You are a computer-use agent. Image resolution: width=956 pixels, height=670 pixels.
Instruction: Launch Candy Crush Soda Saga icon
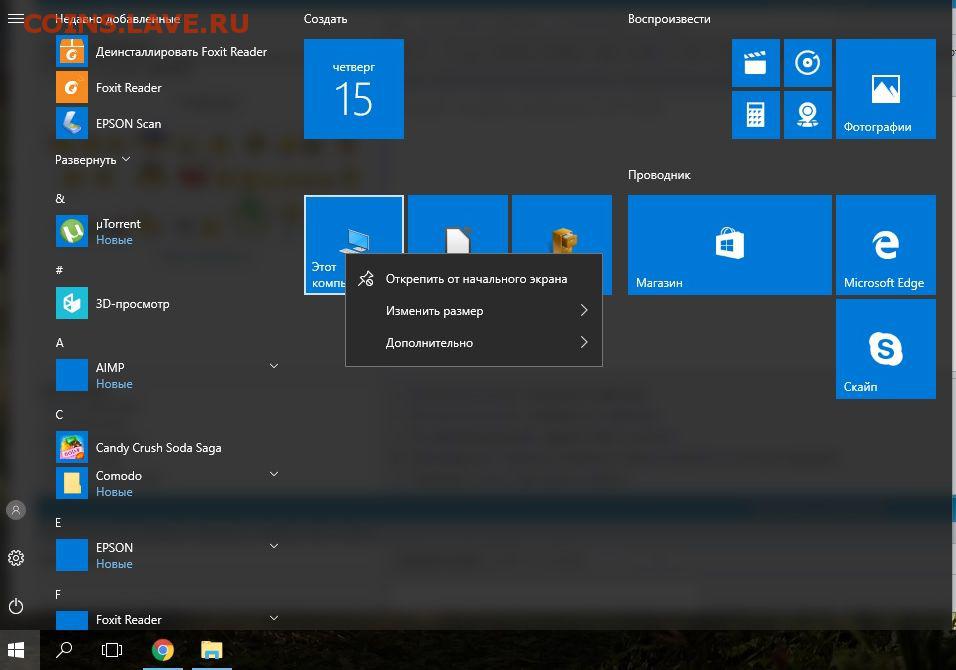[x=72, y=447]
